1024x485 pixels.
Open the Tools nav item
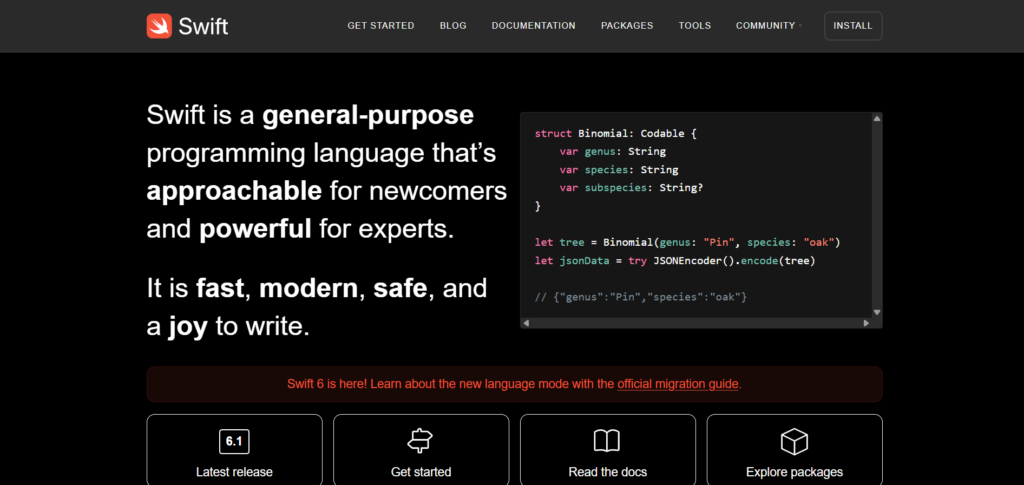695,26
